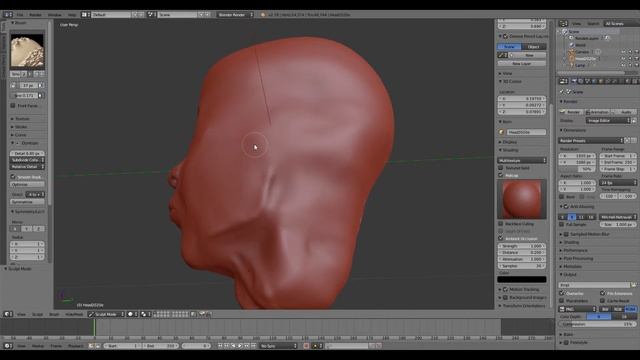Toggle the Matcap checkbox
This screenshot has width=640, height=360.
click(500, 175)
